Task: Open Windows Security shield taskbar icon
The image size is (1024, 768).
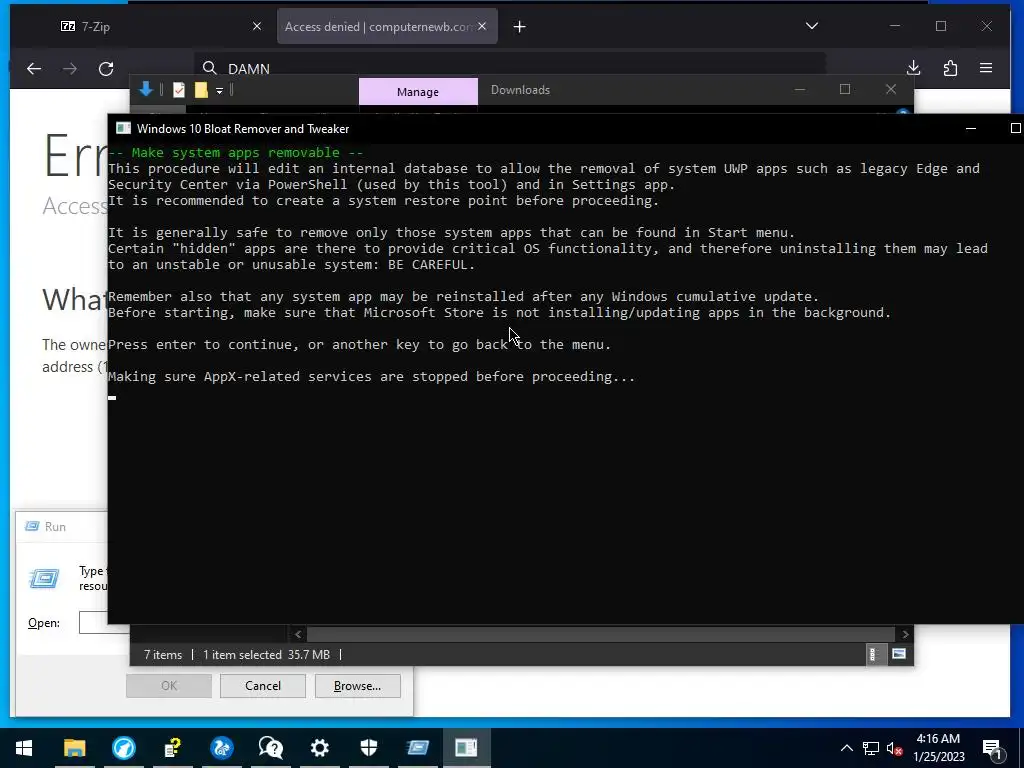Action: [x=369, y=748]
